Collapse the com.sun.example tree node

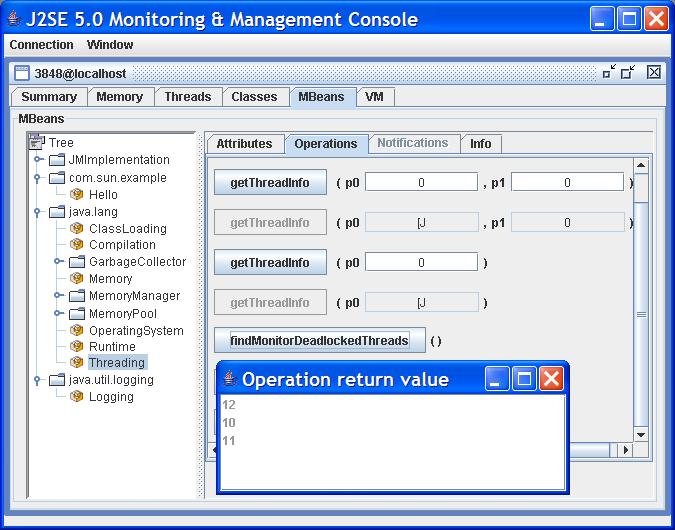[38, 177]
